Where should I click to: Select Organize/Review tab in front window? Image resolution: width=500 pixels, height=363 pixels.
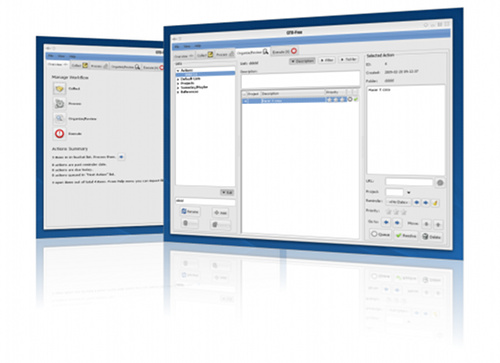(252, 52)
